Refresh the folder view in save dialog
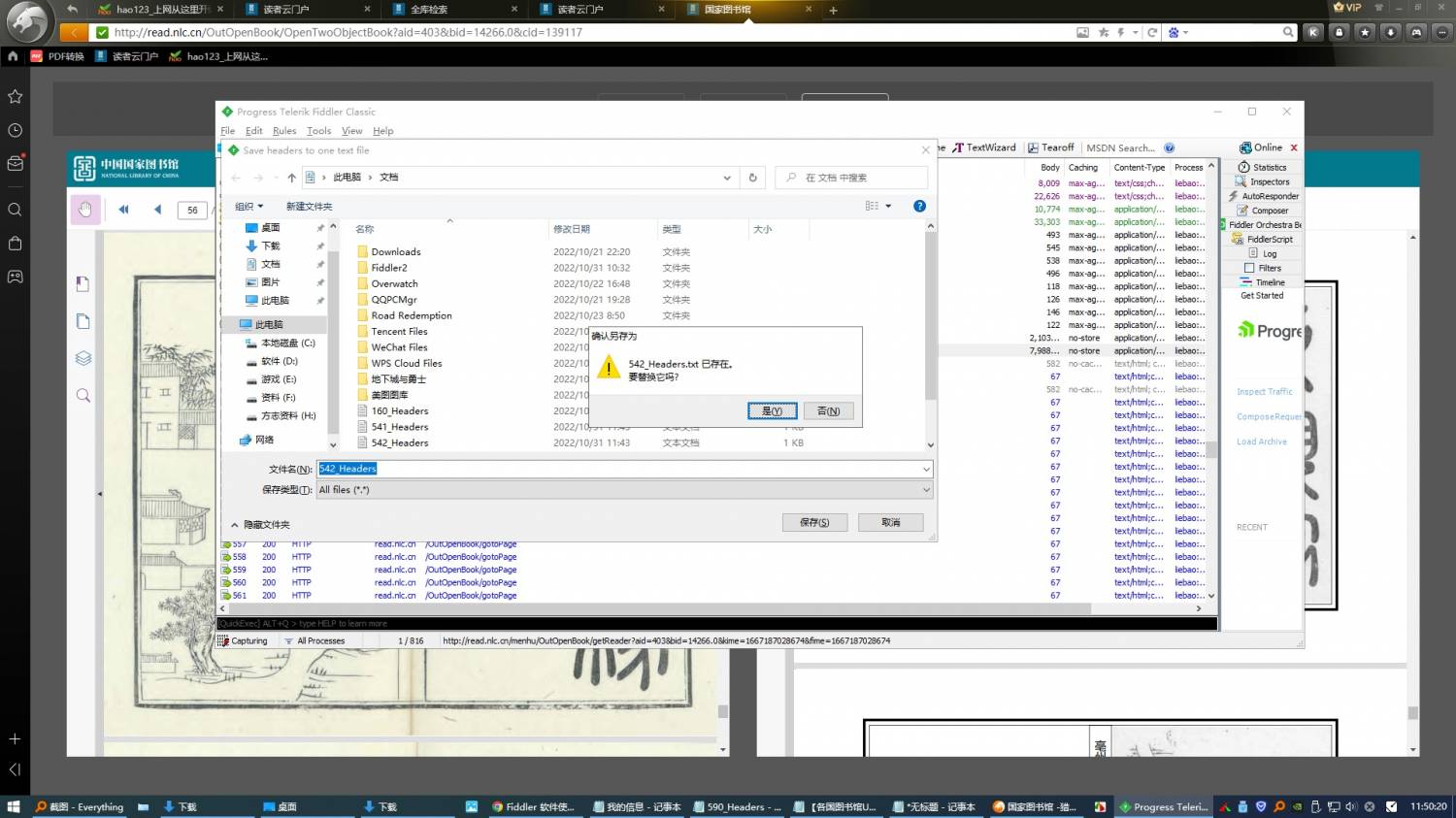Viewport: 1456px width, 818px height. tap(752, 178)
